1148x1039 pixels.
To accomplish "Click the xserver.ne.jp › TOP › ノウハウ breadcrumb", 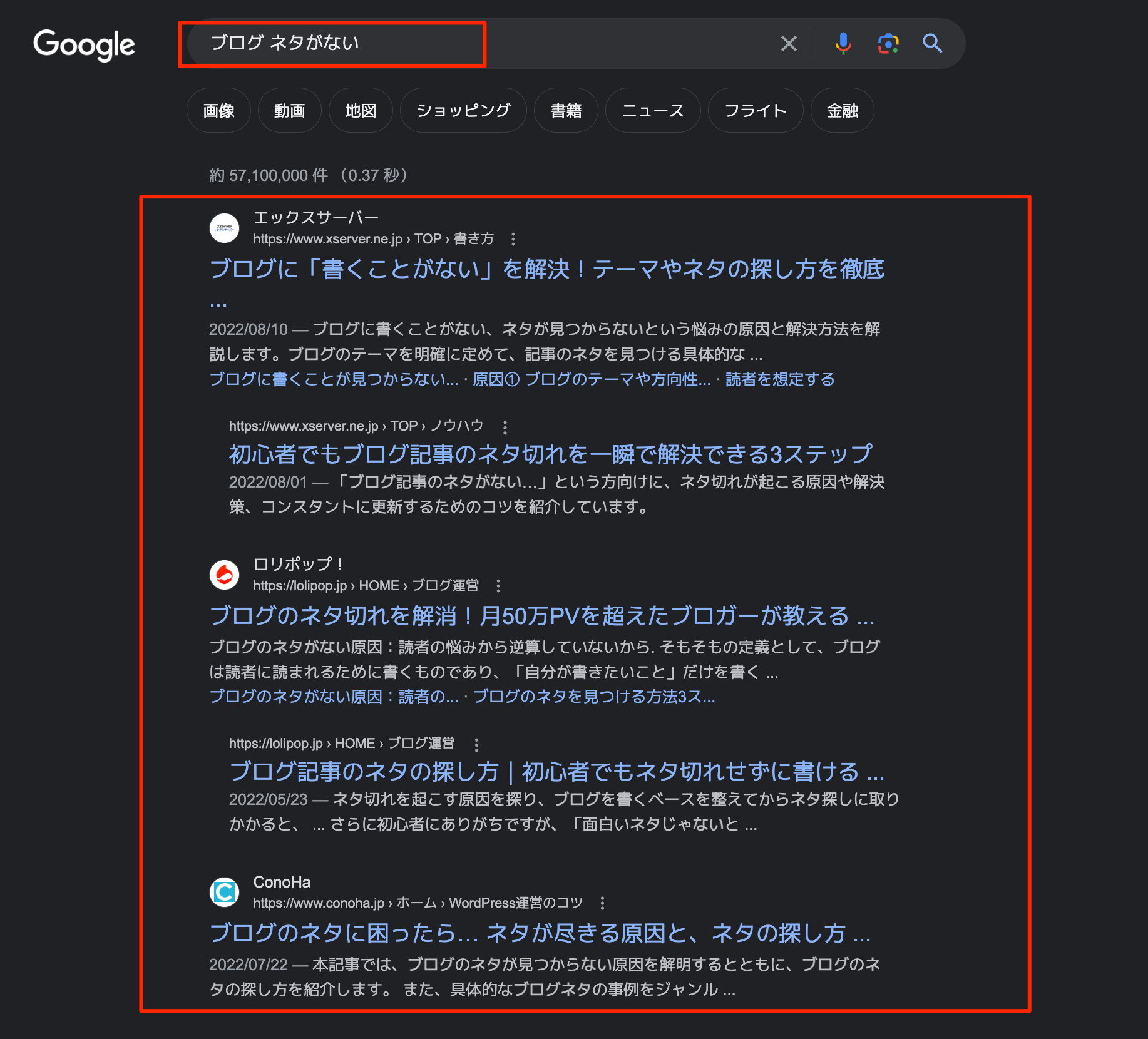I will pos(356,426).
